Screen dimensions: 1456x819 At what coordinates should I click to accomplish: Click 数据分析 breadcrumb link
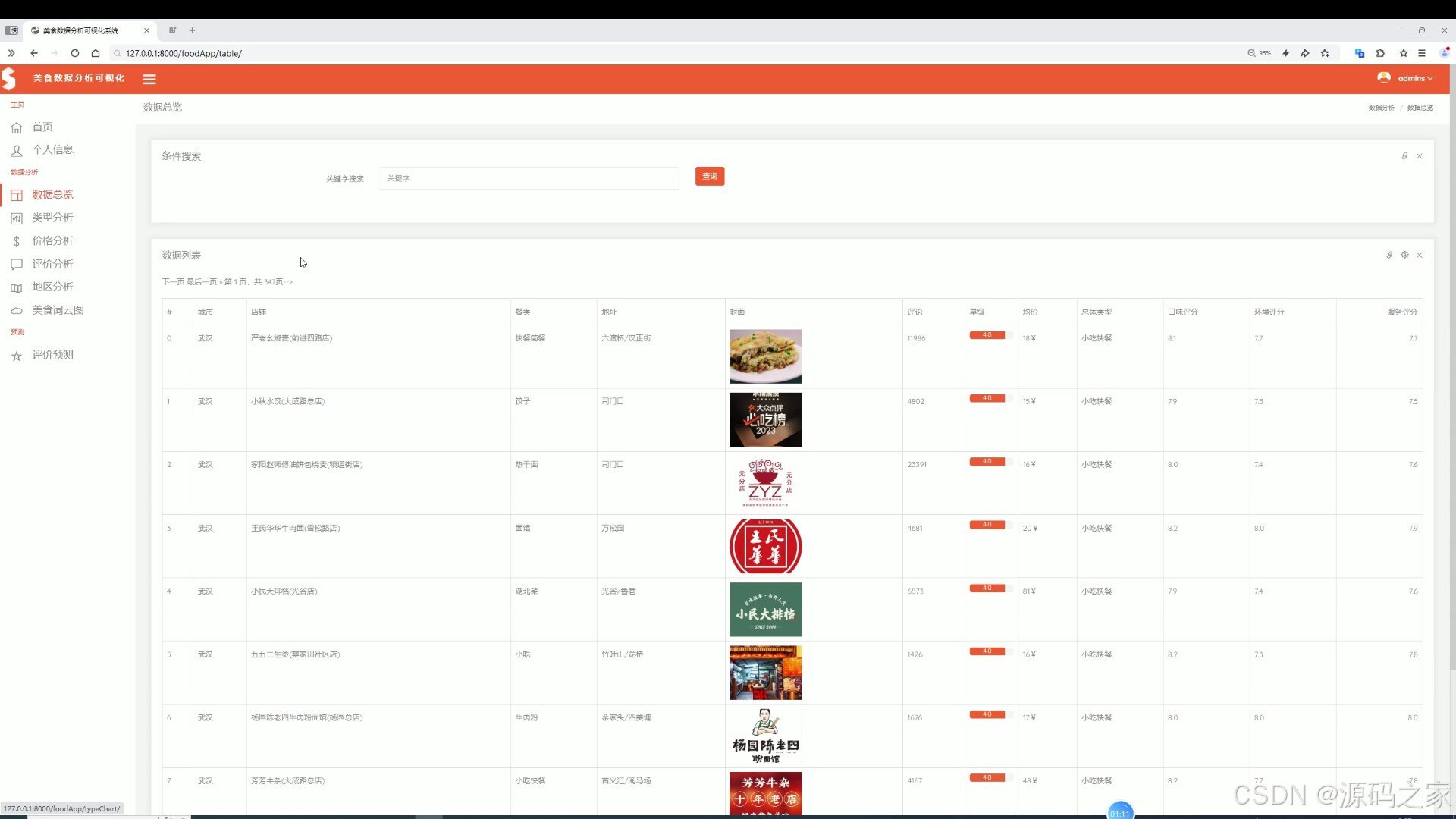tap(1381, 108)
